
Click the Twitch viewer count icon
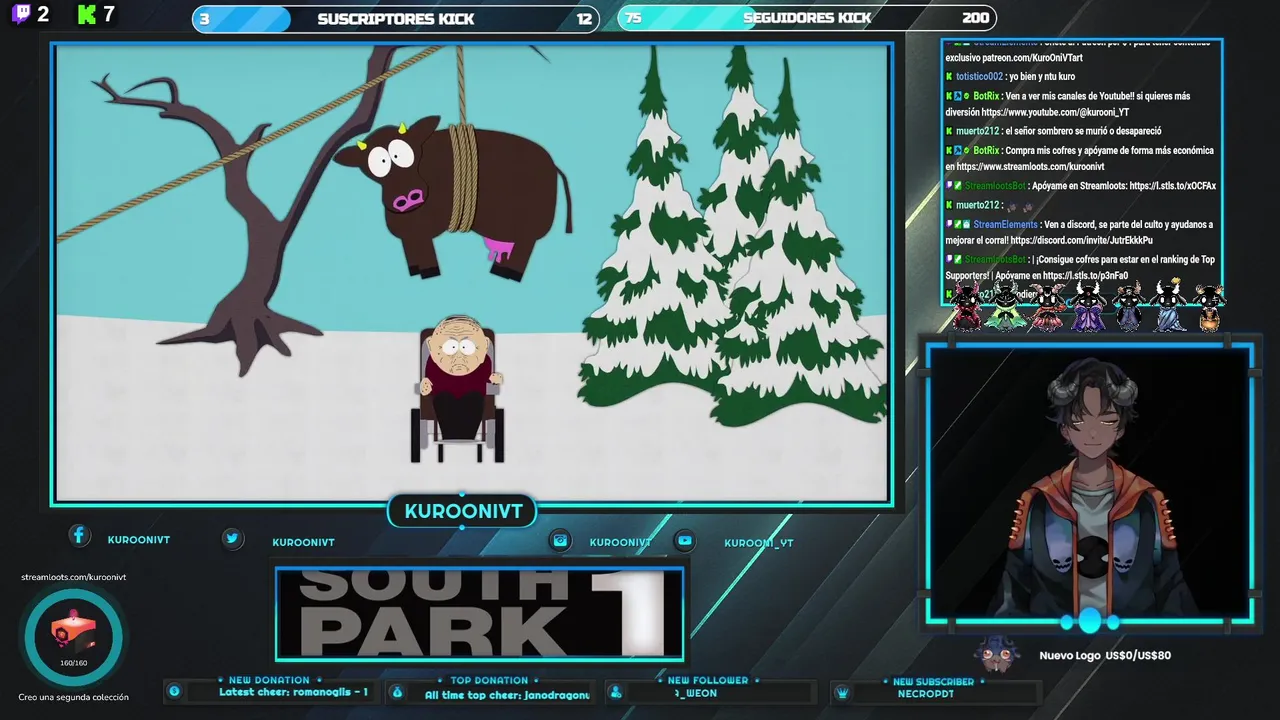tap(20, 14)
